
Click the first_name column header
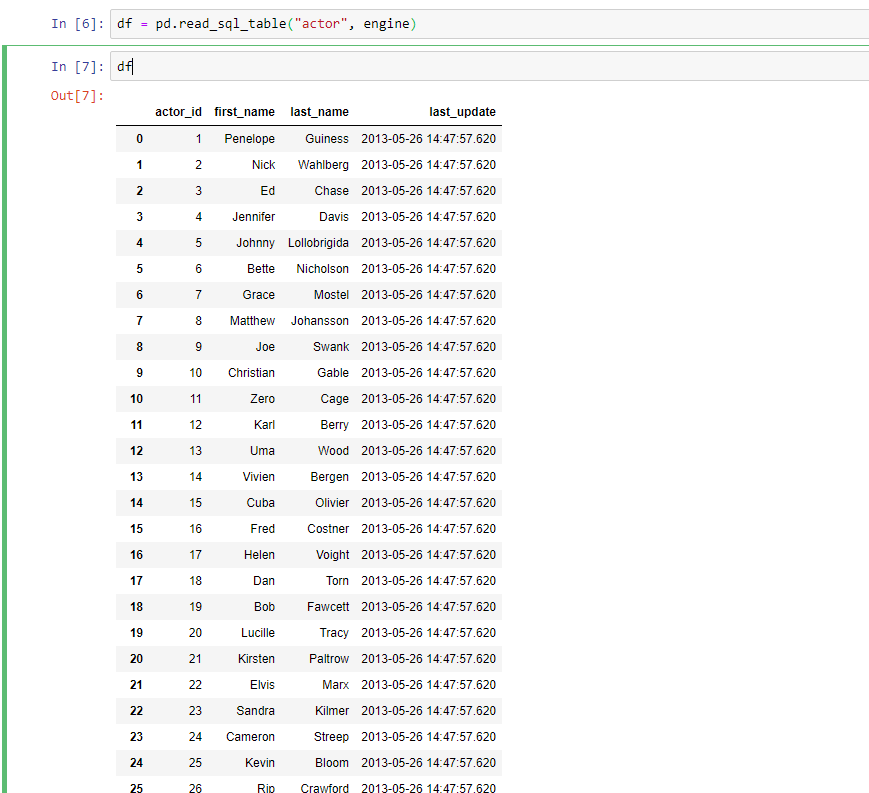point(244,112)
